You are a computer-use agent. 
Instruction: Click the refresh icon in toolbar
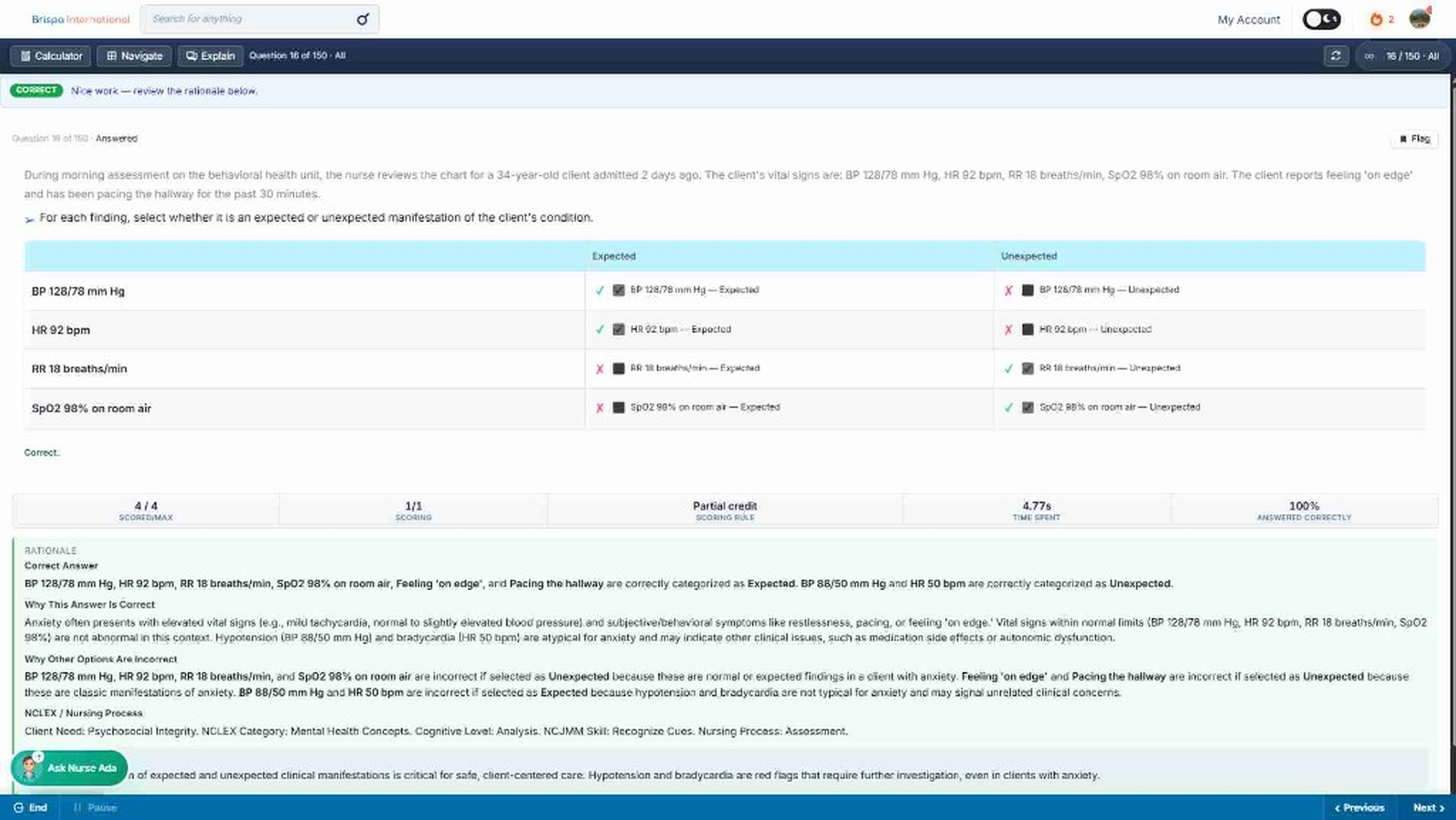(x=1336, y=55)
